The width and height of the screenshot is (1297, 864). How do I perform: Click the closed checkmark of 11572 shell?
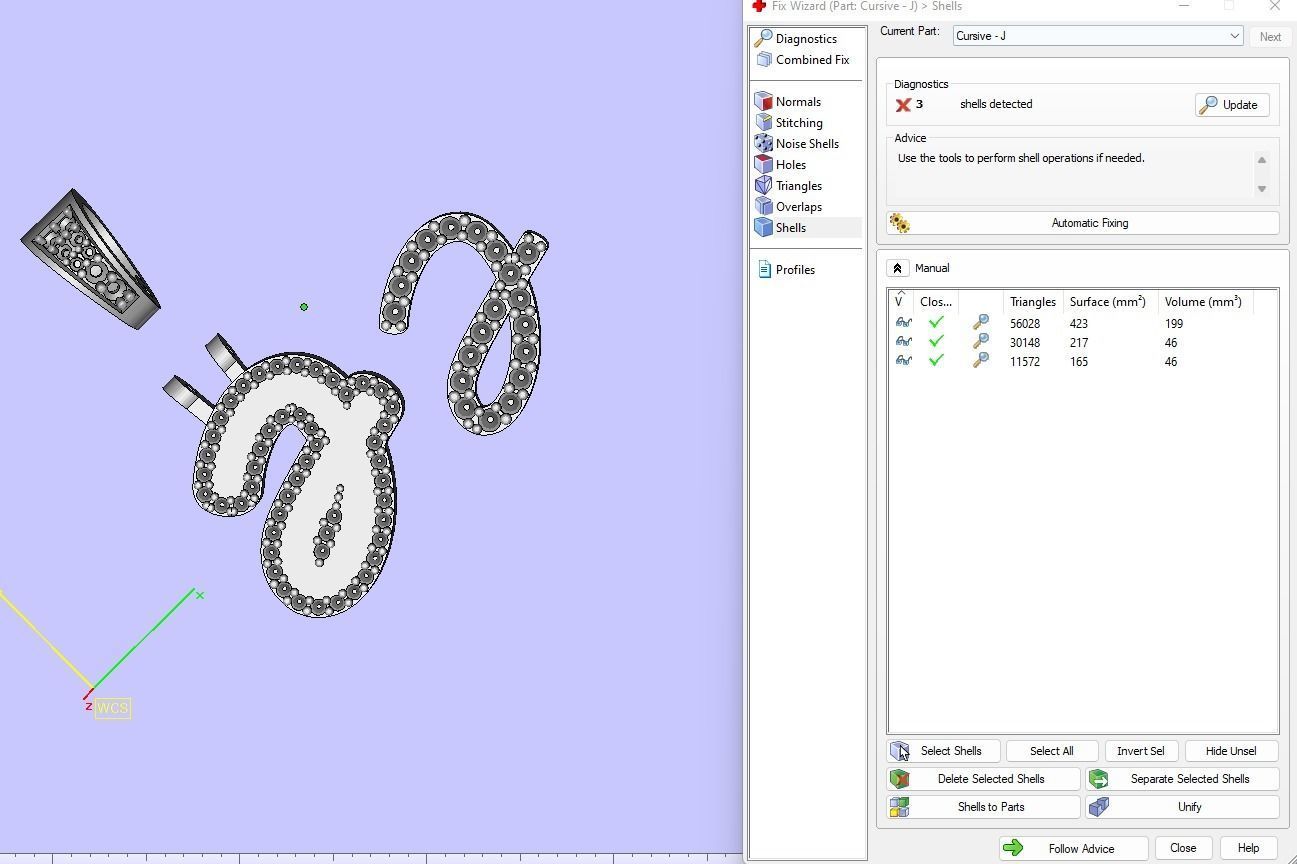click(x=936, y=361)
